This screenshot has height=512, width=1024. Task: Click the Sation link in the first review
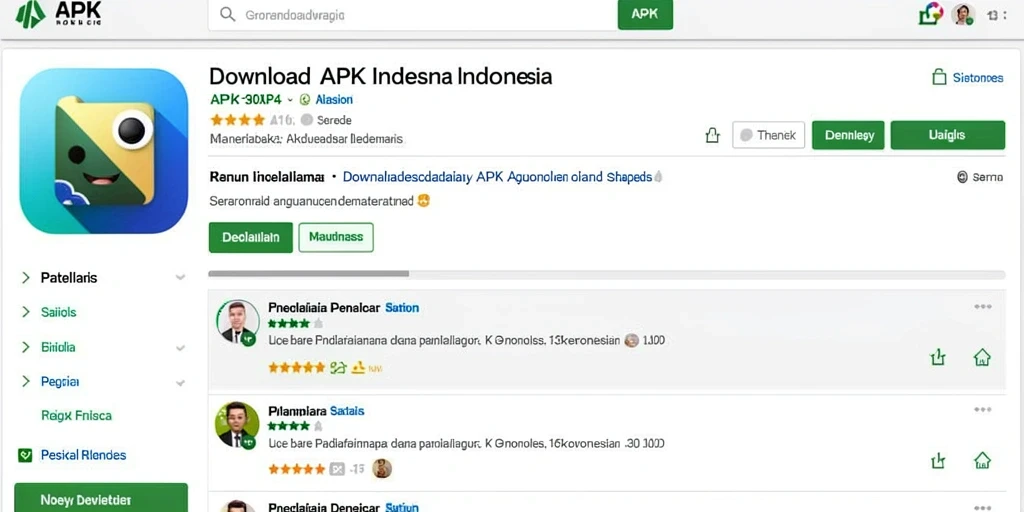[402, 308]
